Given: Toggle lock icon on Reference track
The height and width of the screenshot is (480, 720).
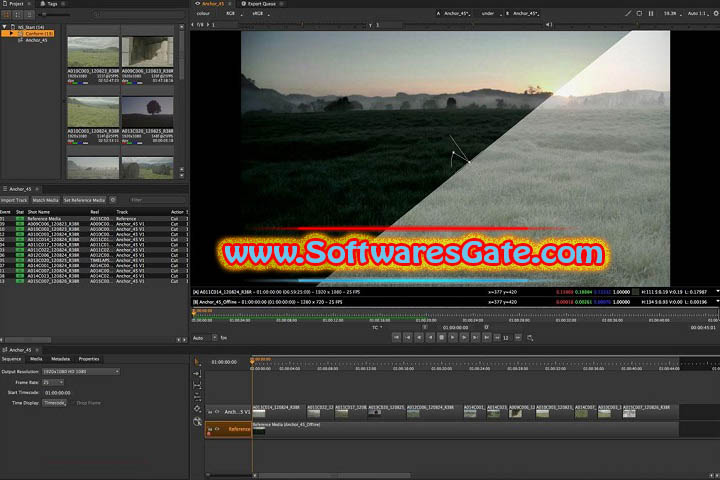Looking at the screenshot, I should [x=210, y=429].
